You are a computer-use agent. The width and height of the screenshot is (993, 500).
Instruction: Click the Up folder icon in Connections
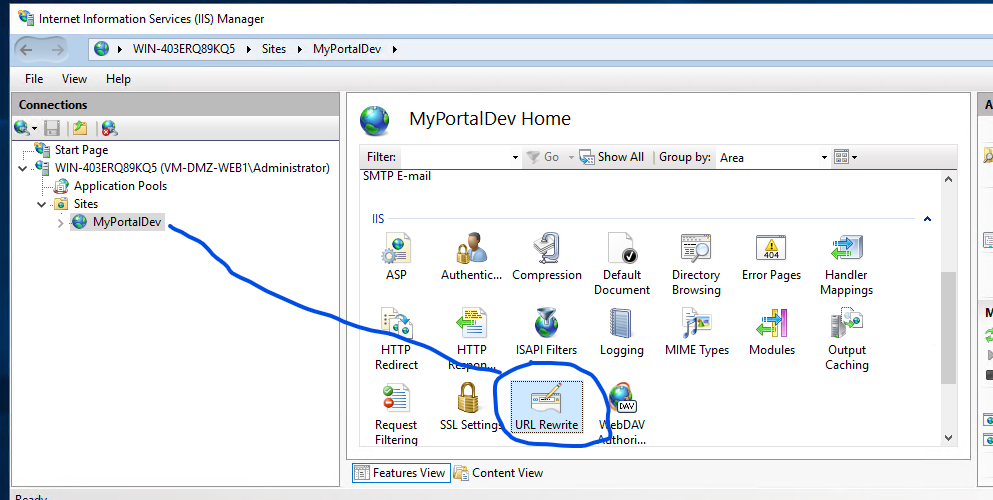point(80,128)
